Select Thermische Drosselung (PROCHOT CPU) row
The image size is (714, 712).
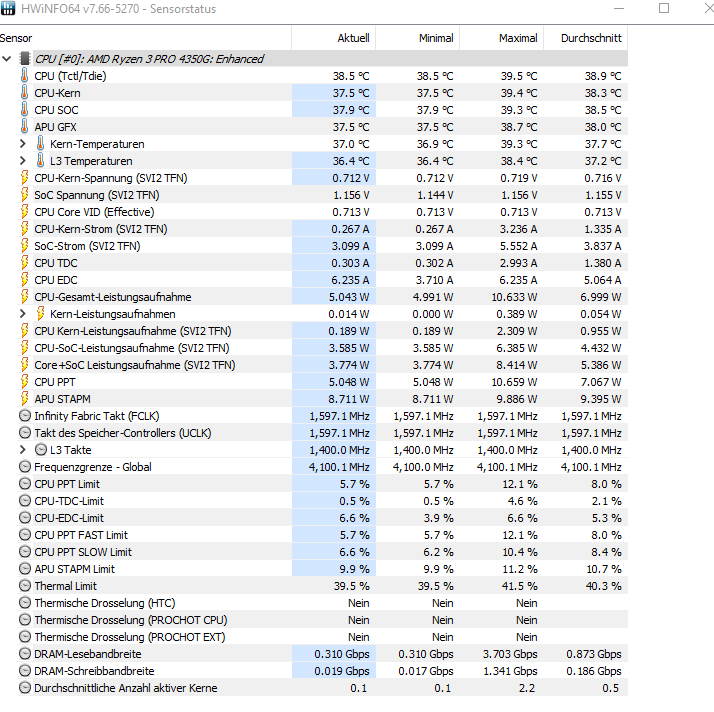tap(322, 620)
